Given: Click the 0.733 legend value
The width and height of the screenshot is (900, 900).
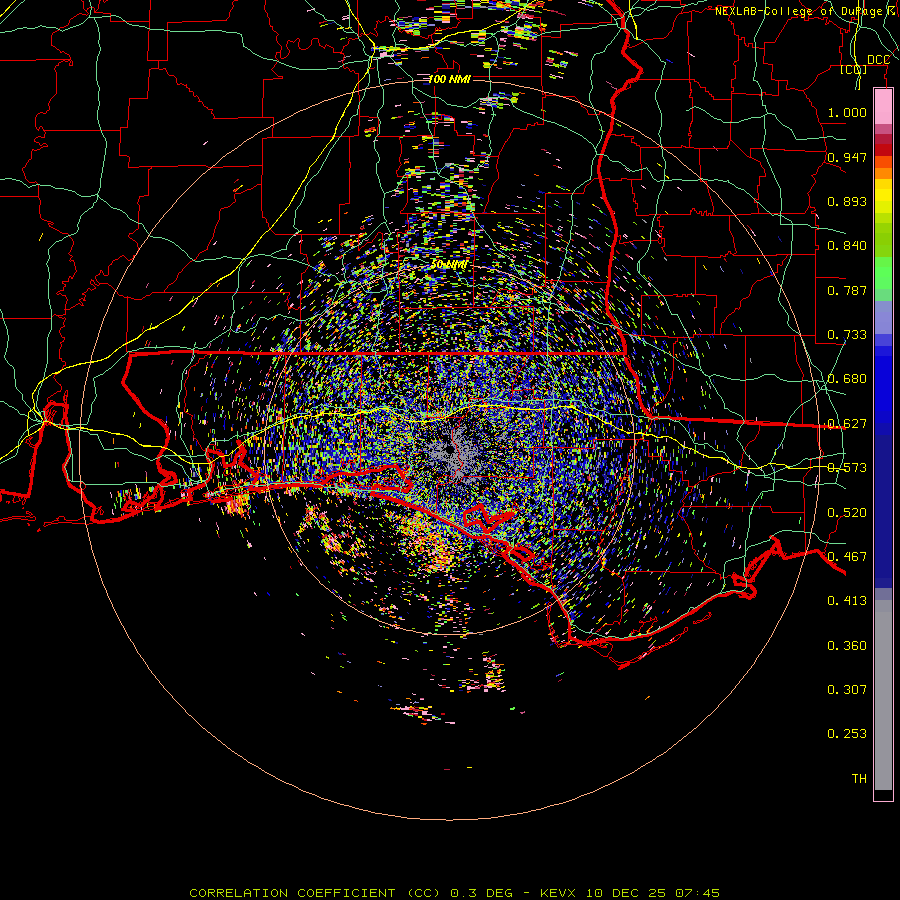Looking at the screenshot, I should (847, 335).
